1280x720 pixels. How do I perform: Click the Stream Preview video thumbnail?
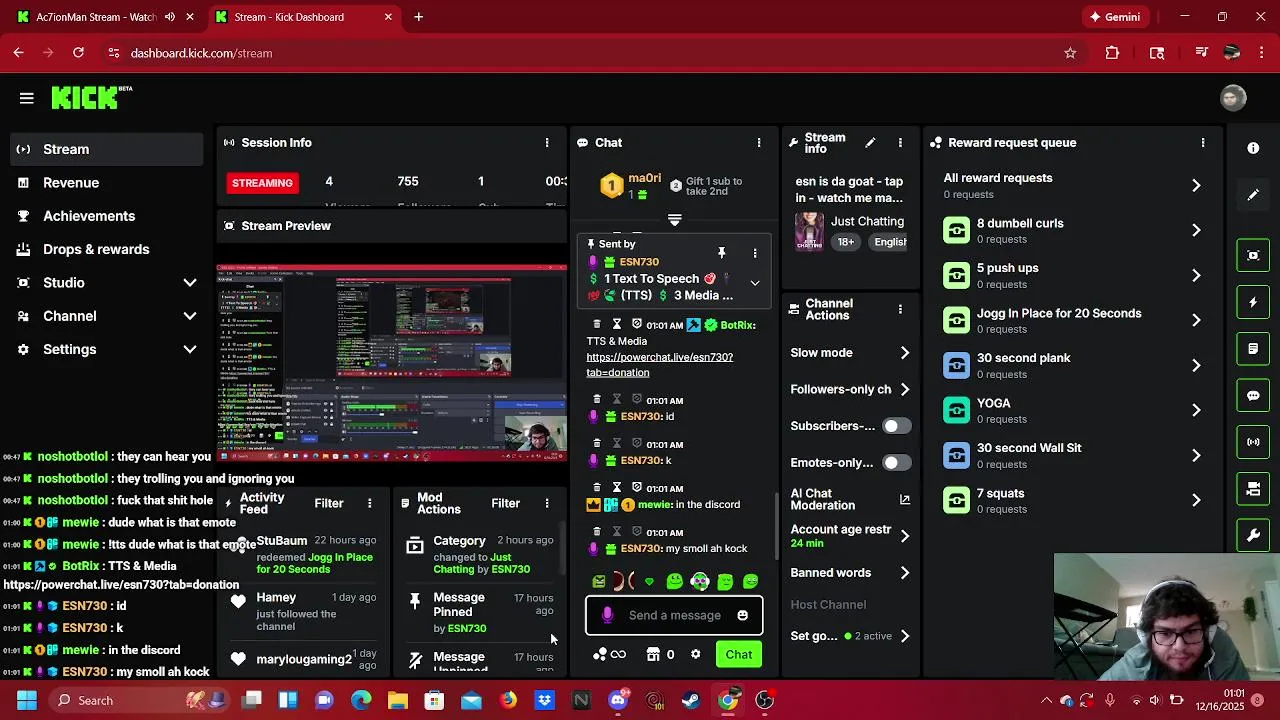pyautogui.click(x=391, y=362)
